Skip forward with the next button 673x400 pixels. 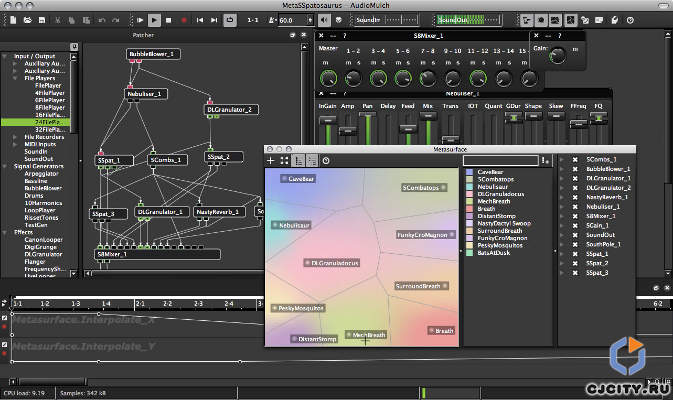pos(214,20)
